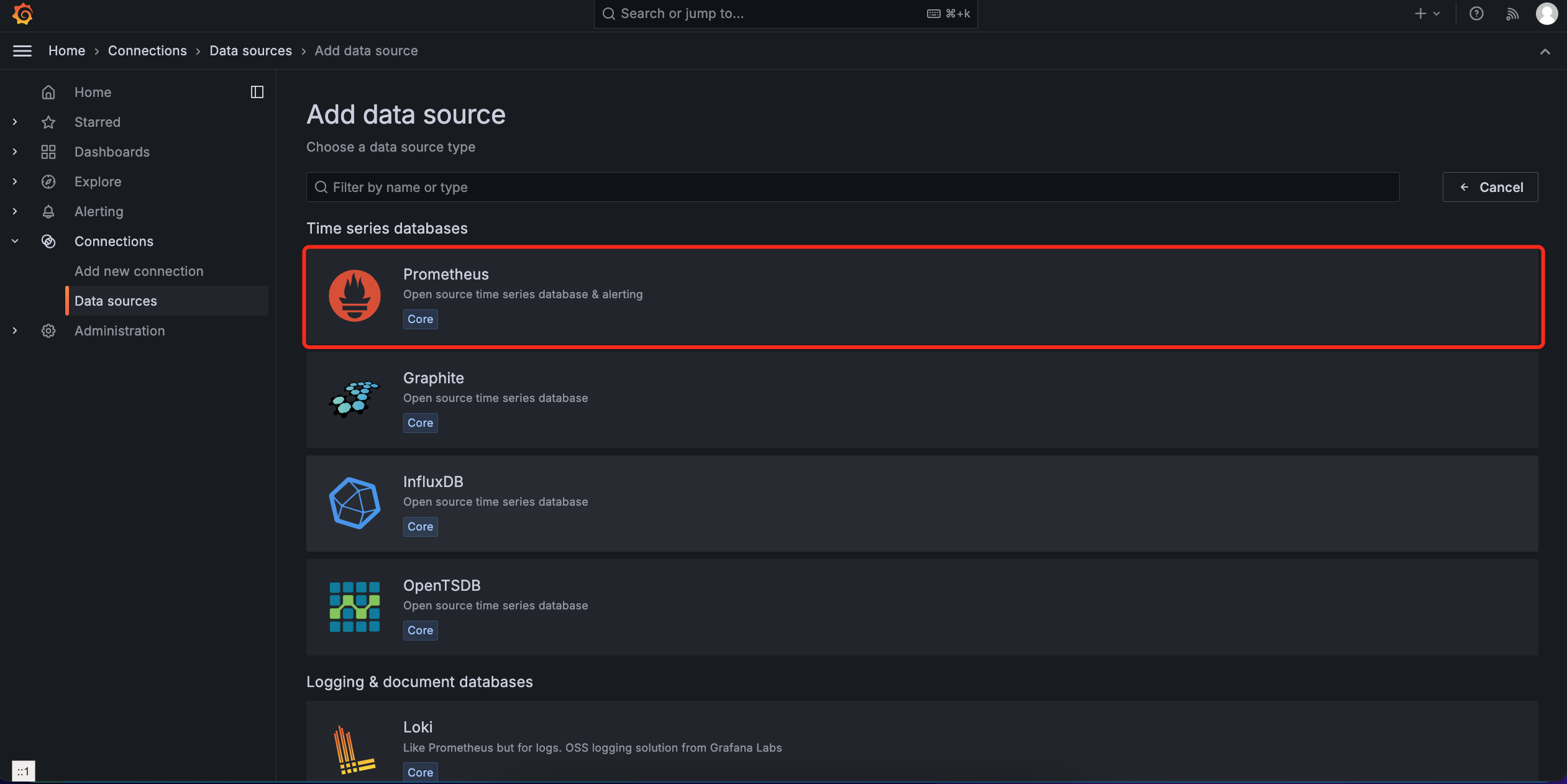
Task: Select Data sources in the sidebar
Action: (168, 301)
